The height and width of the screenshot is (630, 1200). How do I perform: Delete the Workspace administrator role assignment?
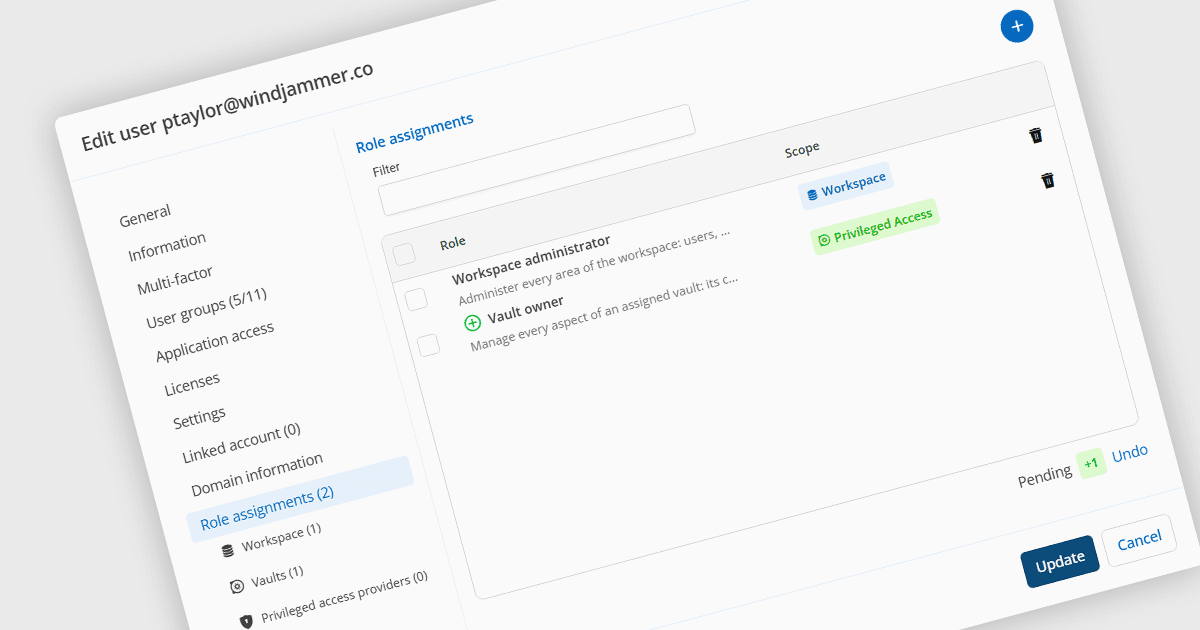pyautogui.click(x=1036, y=135)
